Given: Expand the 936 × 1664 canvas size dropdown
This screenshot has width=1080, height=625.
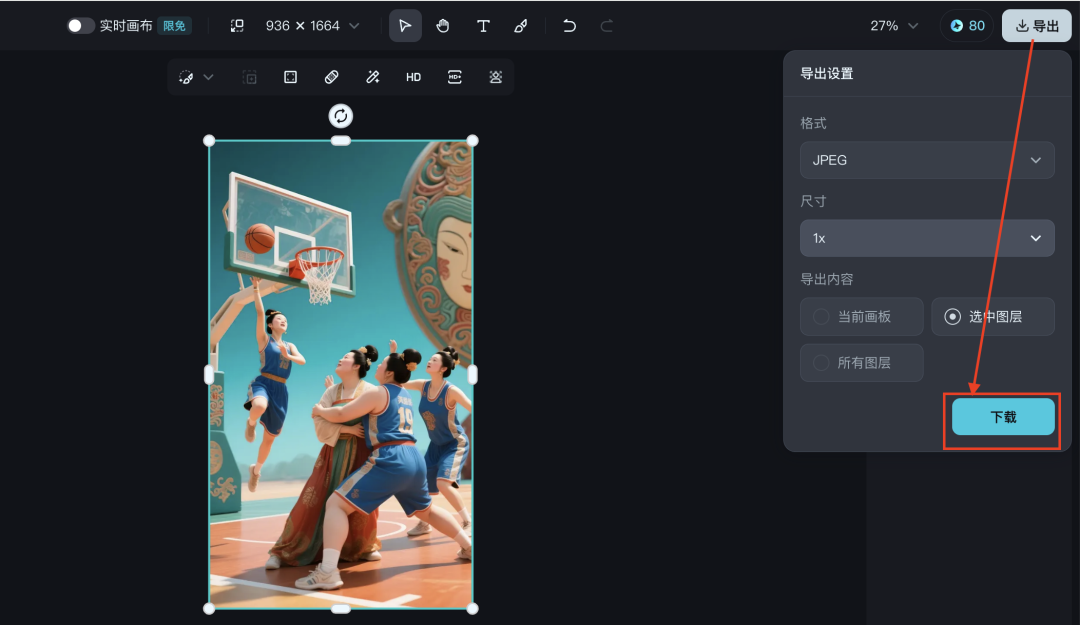Looking at the screenshot, I should coord(311,25).
